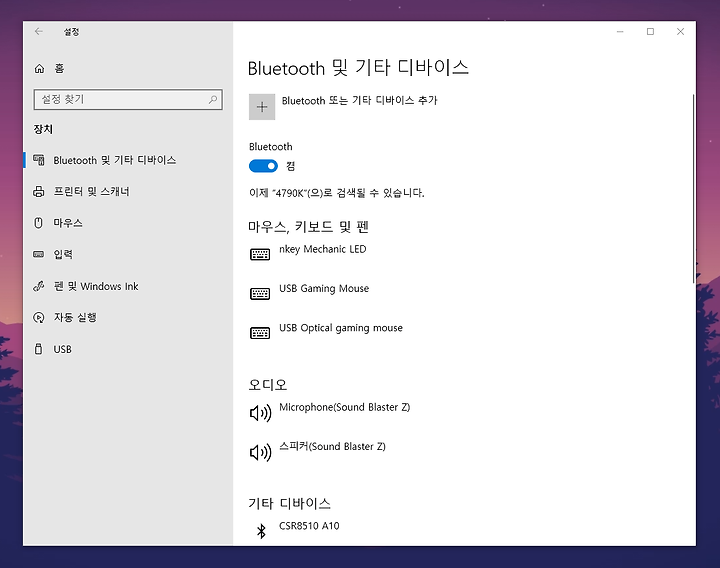Screen dimensions: 720x568
Task: Click speaker icon of 스피커(Sound Blaster Z)
Action: click(x=260, y=453)
